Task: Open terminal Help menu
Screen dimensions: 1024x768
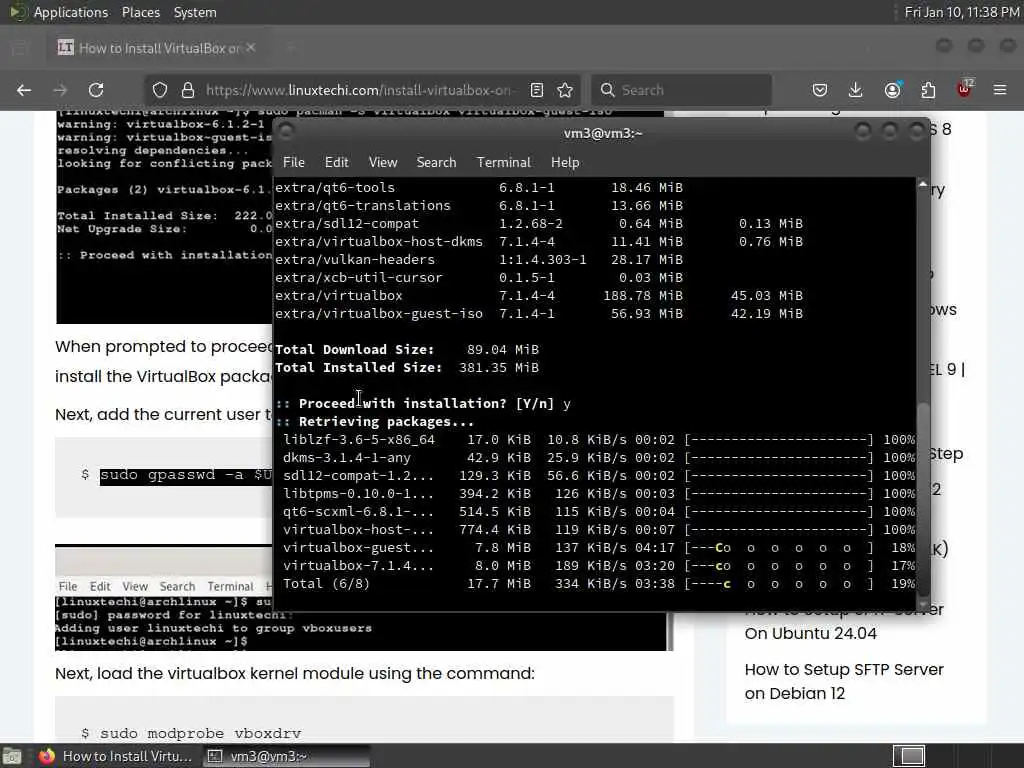Action: pos(565,162)
